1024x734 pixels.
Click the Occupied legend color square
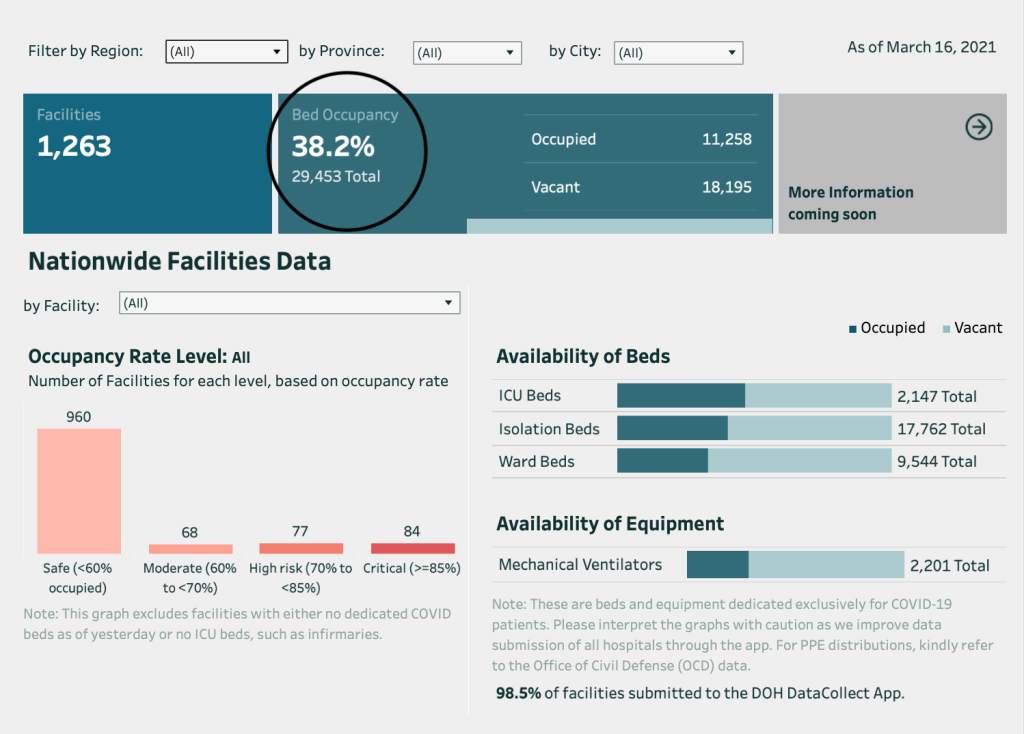(853, 328)
